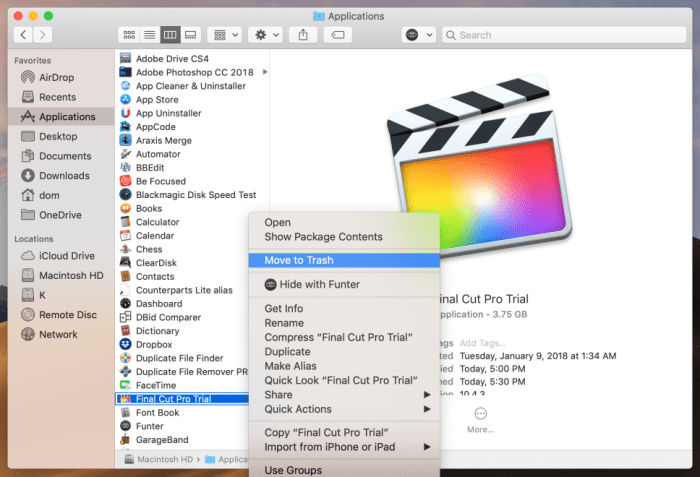Screen dimensions: 700x477
Task: Switch to list view in toolbar
Action: click(x=148, y=34)
